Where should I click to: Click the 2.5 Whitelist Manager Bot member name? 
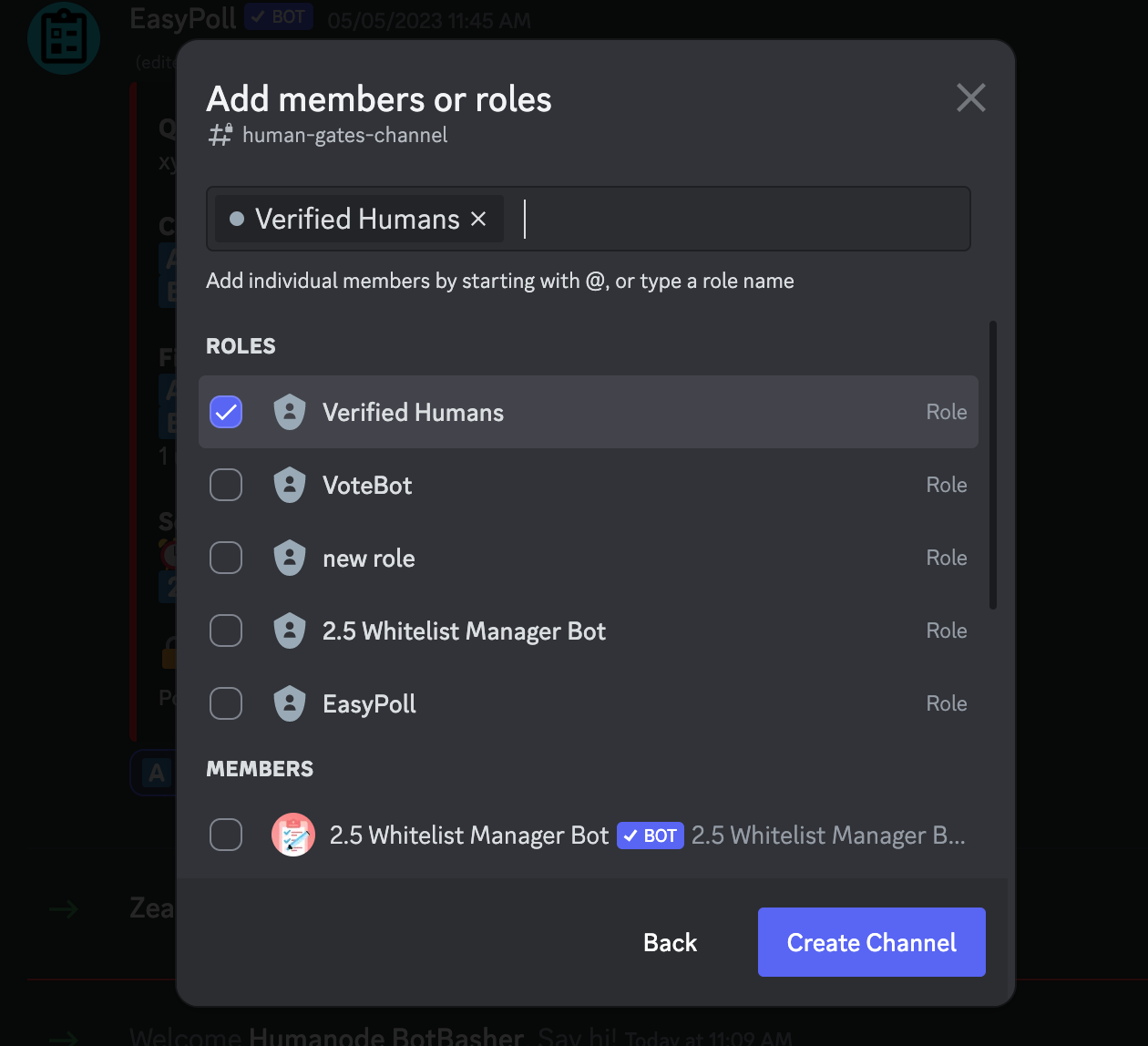pos(469,836)
